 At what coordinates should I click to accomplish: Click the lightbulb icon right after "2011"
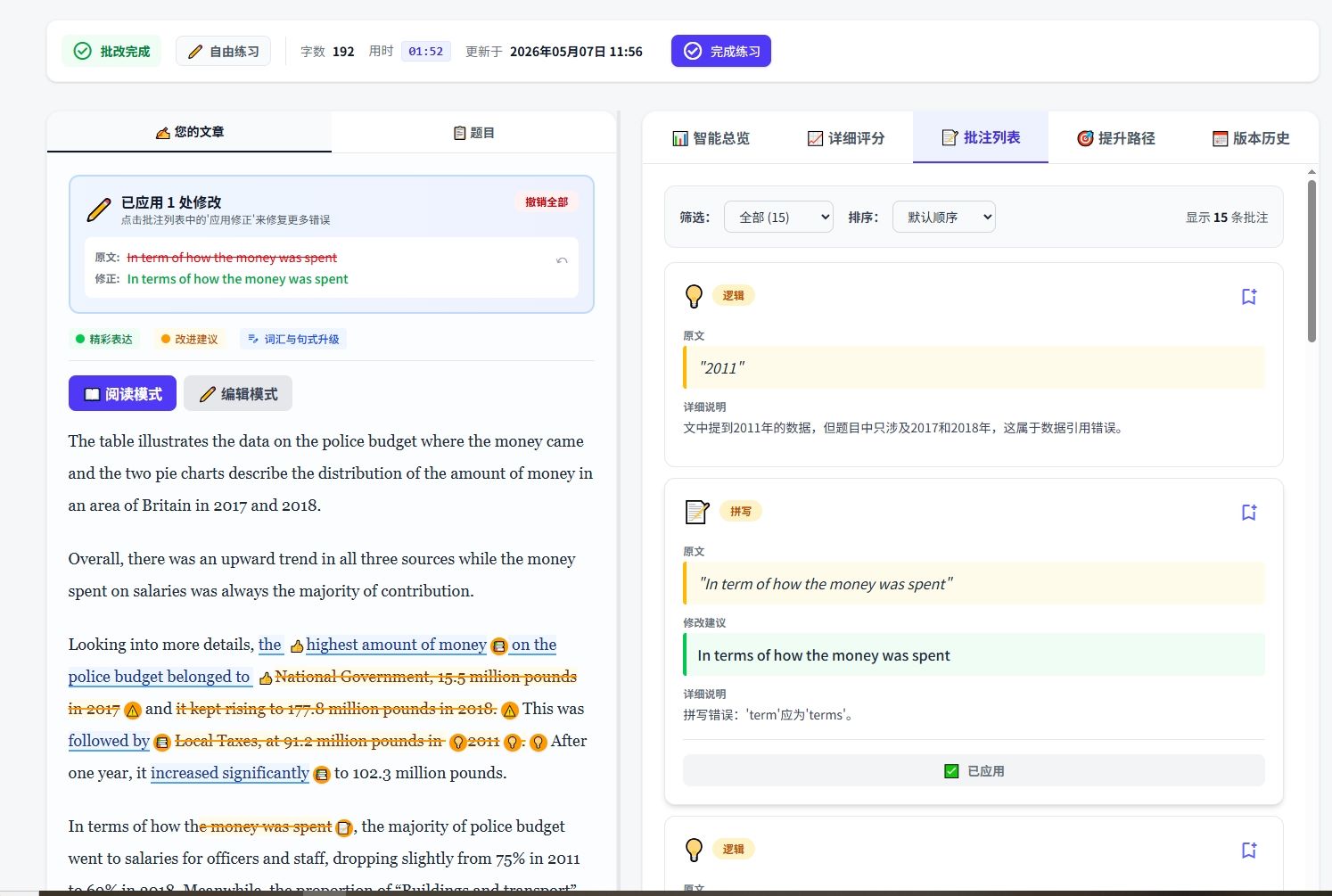[x=512, y=742]
